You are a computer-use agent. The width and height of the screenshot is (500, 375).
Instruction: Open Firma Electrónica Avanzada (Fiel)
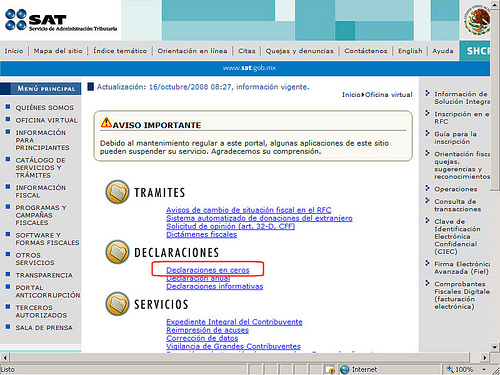(x=462, y=268)
